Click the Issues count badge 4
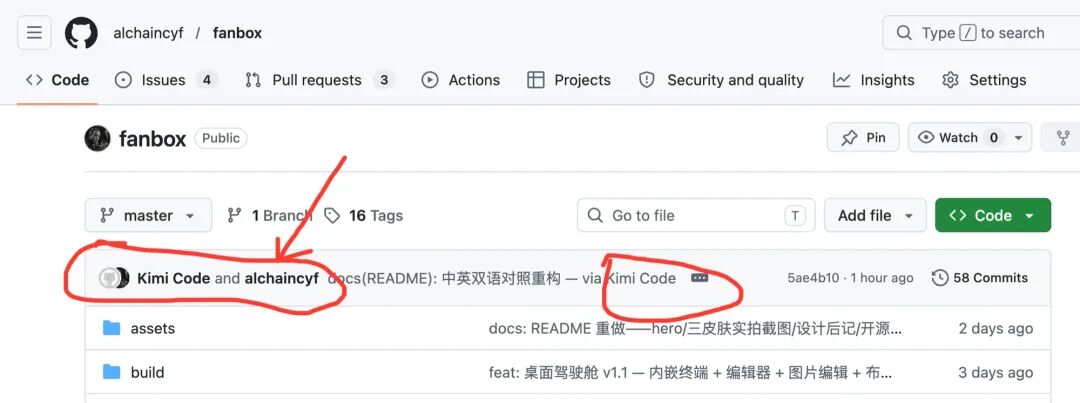 207,80
